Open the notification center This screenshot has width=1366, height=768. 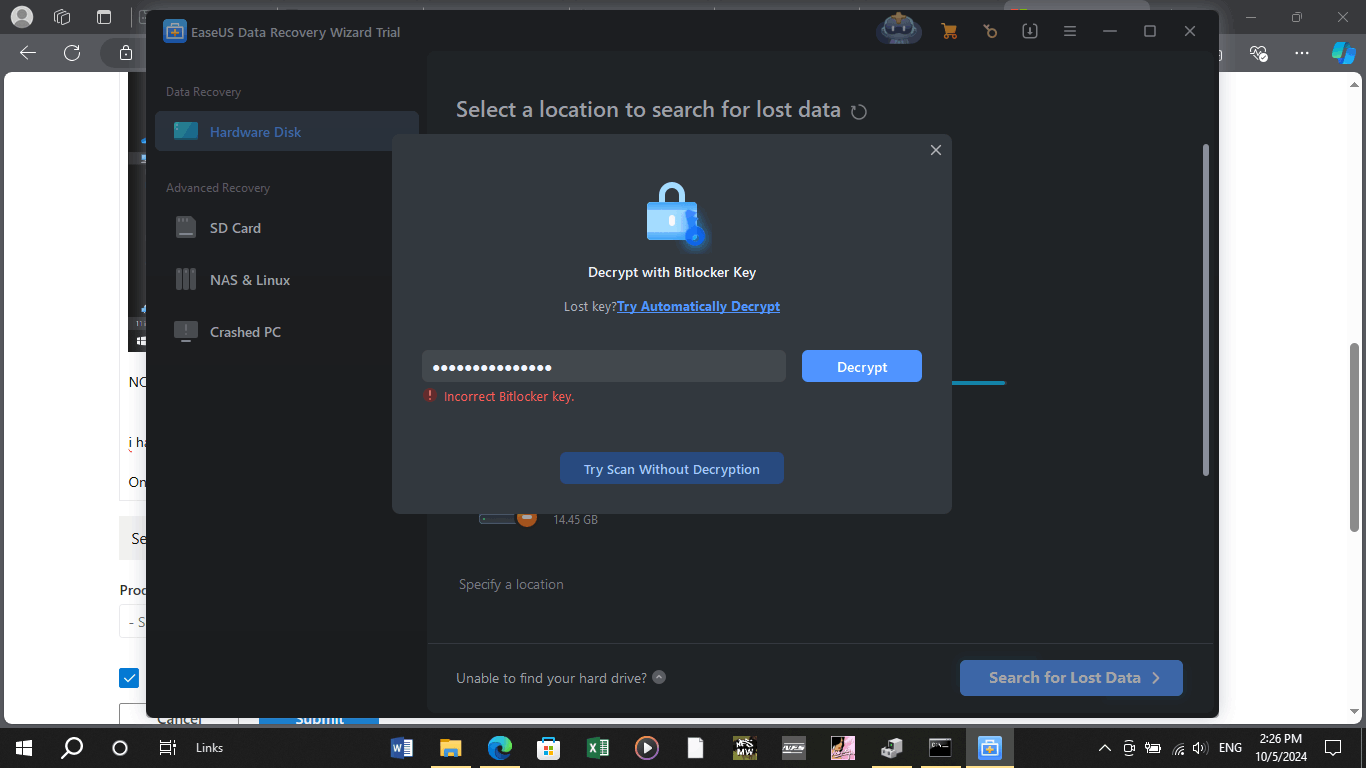point(1333,748)
